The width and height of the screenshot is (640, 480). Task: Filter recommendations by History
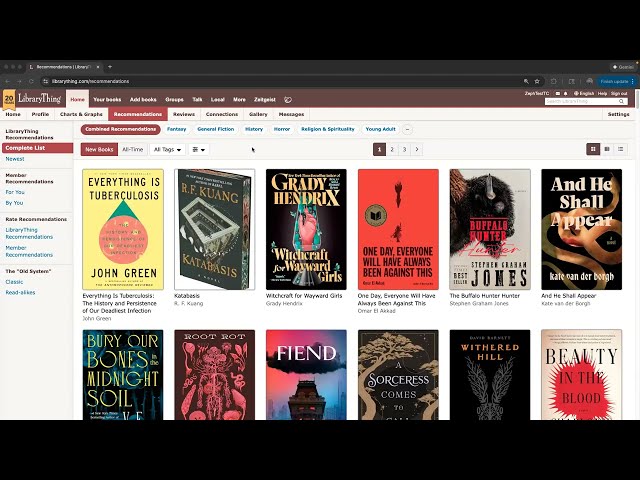pos(254,129)
